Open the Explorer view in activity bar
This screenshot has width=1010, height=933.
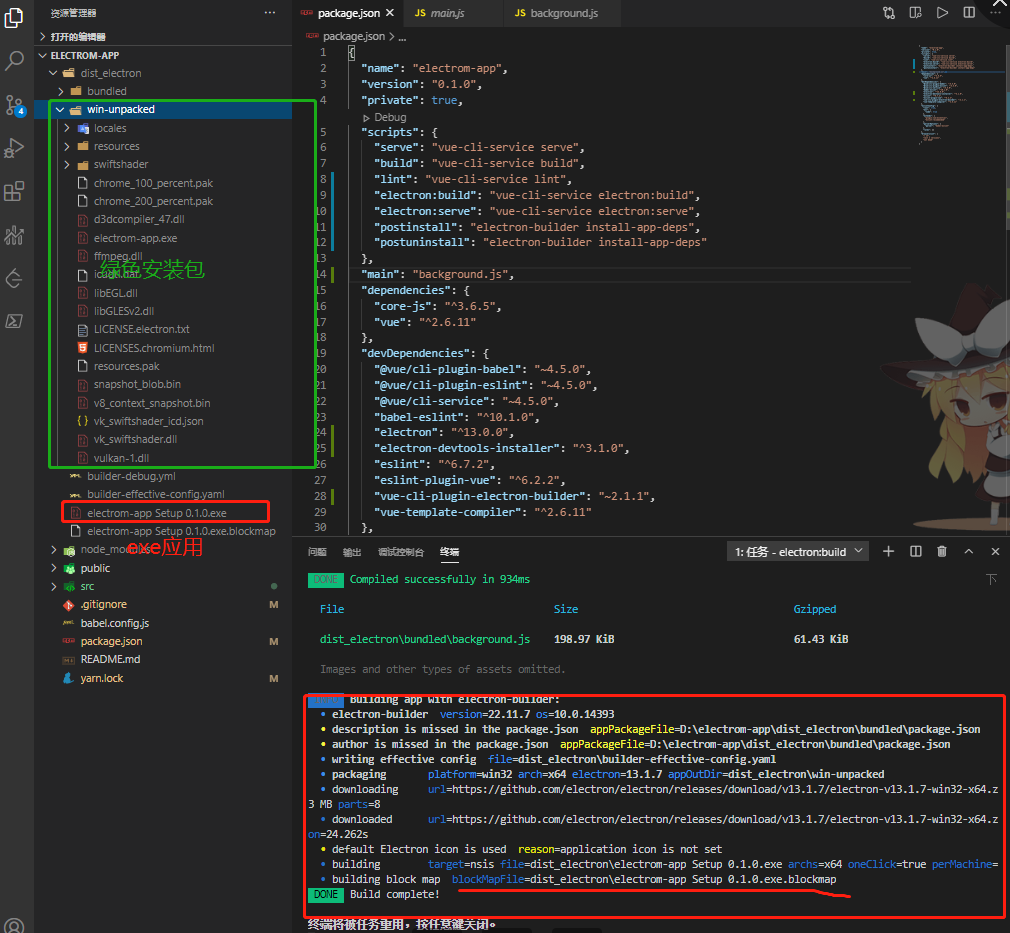(x=14, y=17)
